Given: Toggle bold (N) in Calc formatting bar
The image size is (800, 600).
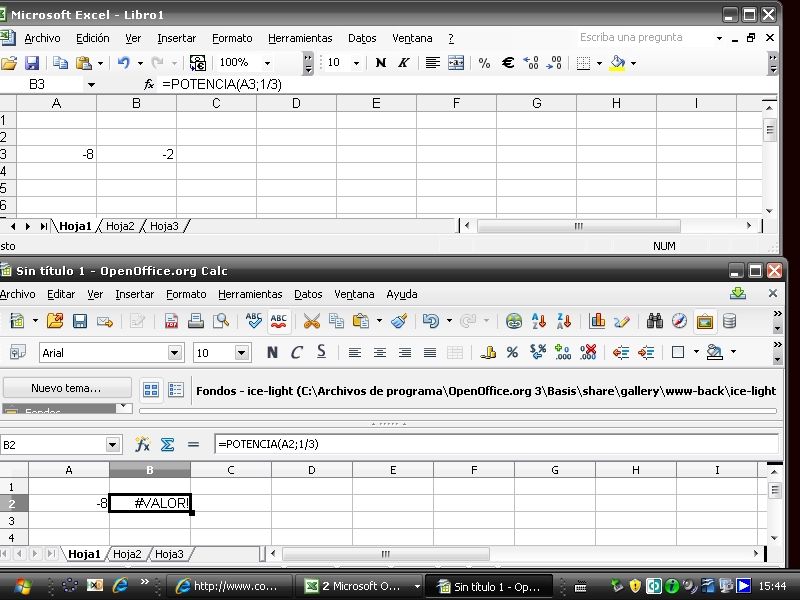Looking at the screenshot, I should [x=272, y=352].
